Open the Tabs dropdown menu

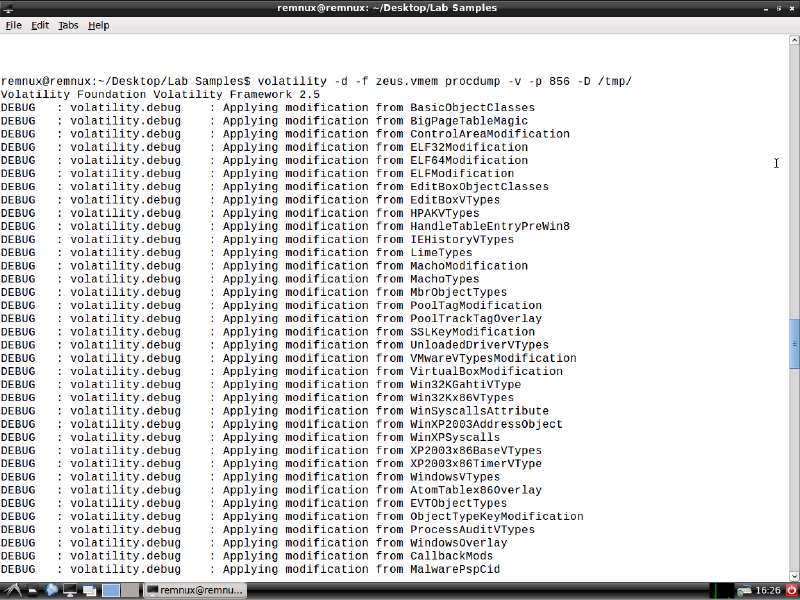(x=67, y=25)
